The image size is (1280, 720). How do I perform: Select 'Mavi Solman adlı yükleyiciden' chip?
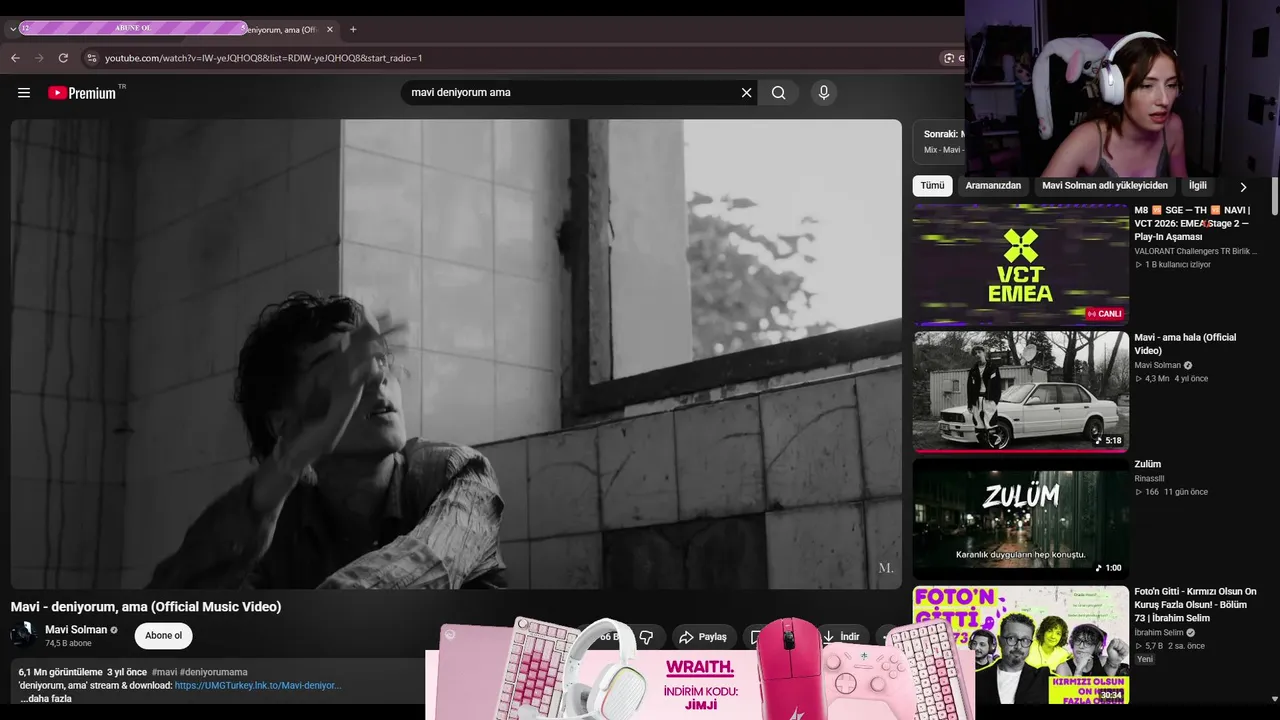1105,186
